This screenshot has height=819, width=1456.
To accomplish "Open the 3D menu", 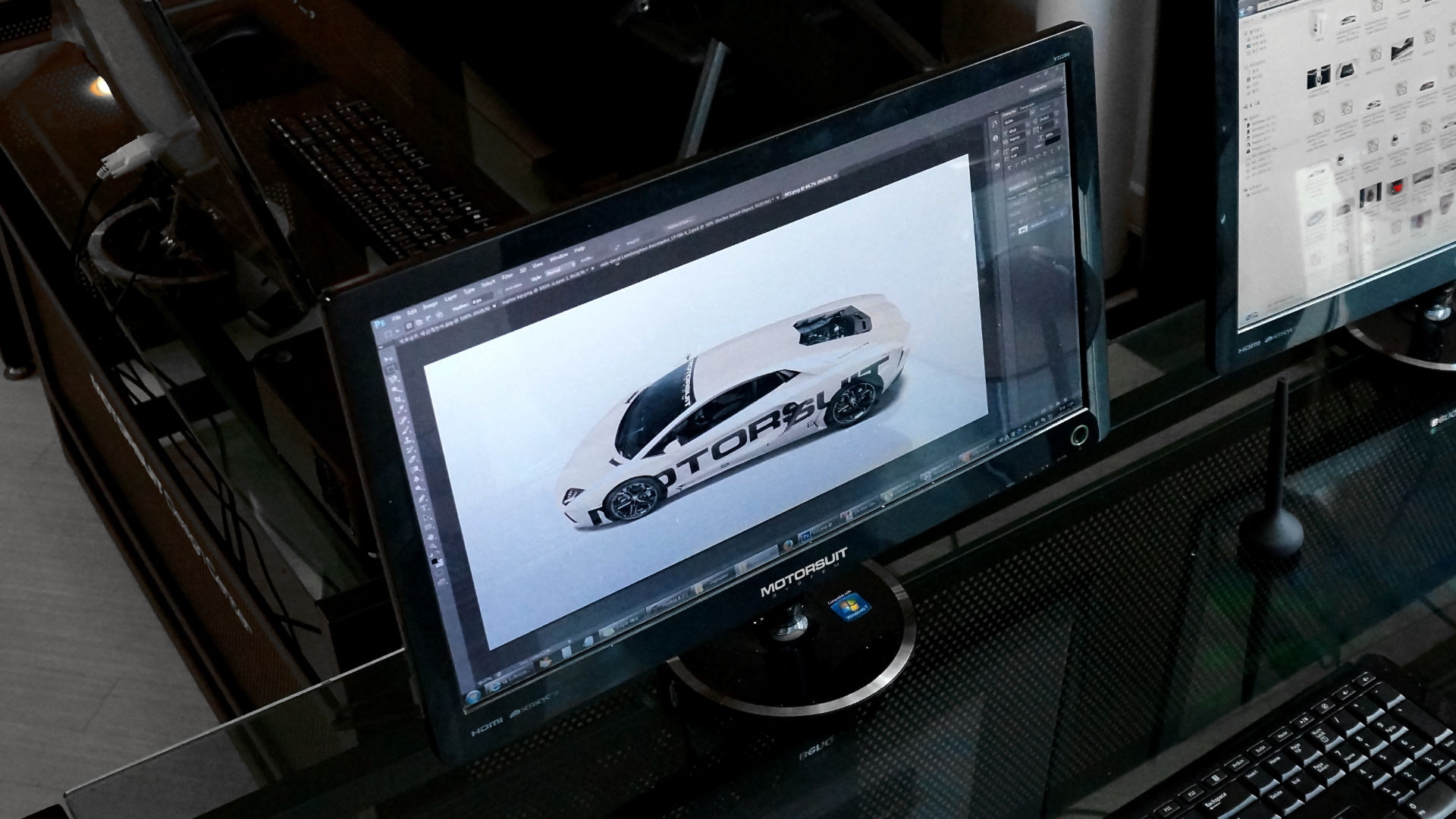I will (x=523, y=271).
